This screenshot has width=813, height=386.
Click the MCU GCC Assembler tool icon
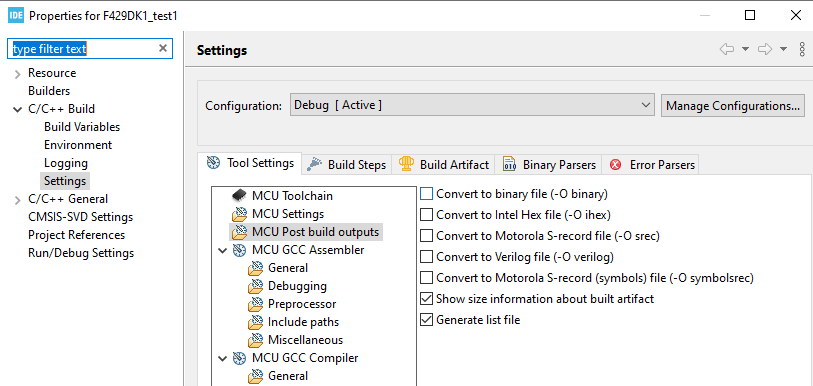(239, 250)
